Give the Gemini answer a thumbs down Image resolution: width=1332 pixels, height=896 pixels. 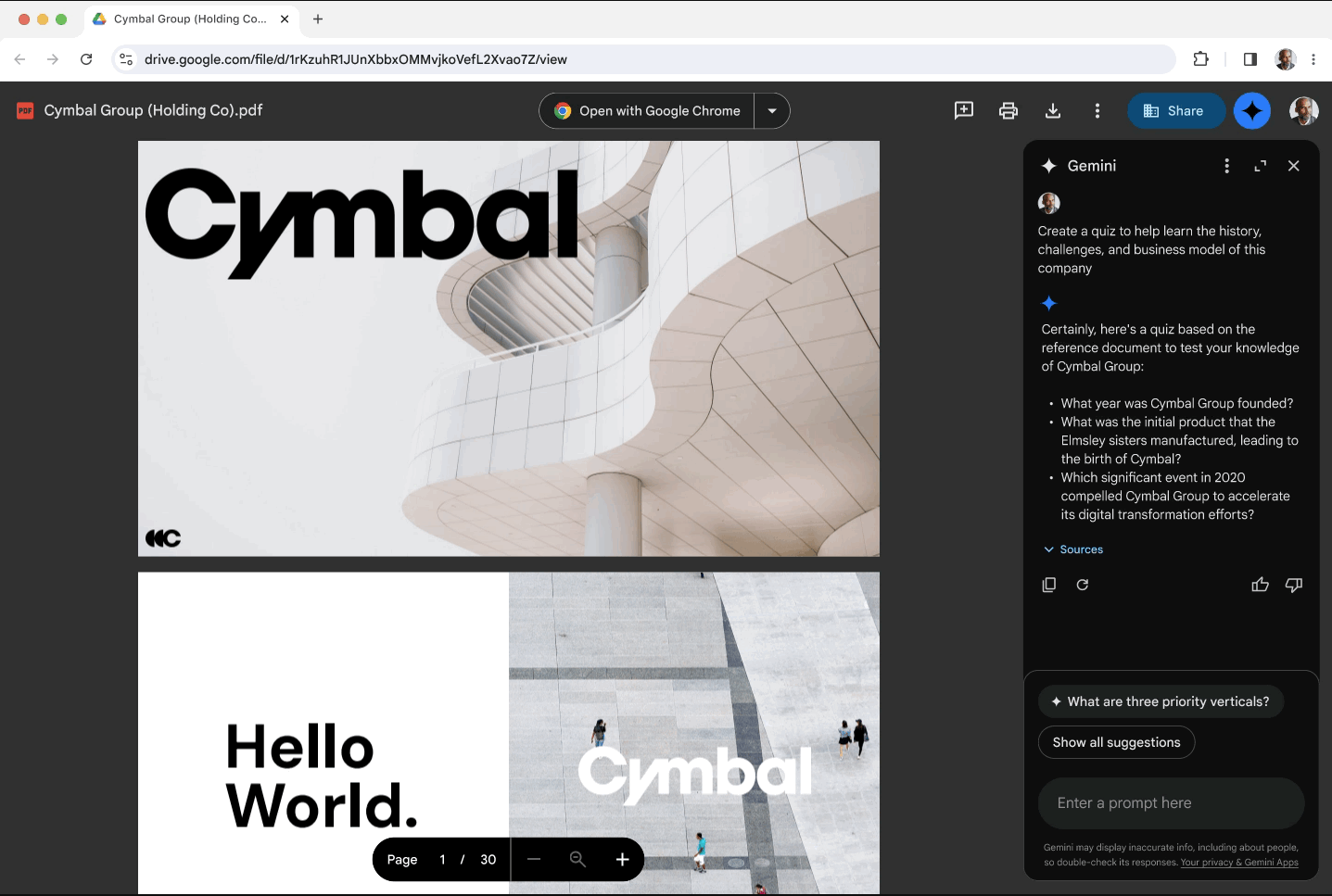pos(1294,585)
